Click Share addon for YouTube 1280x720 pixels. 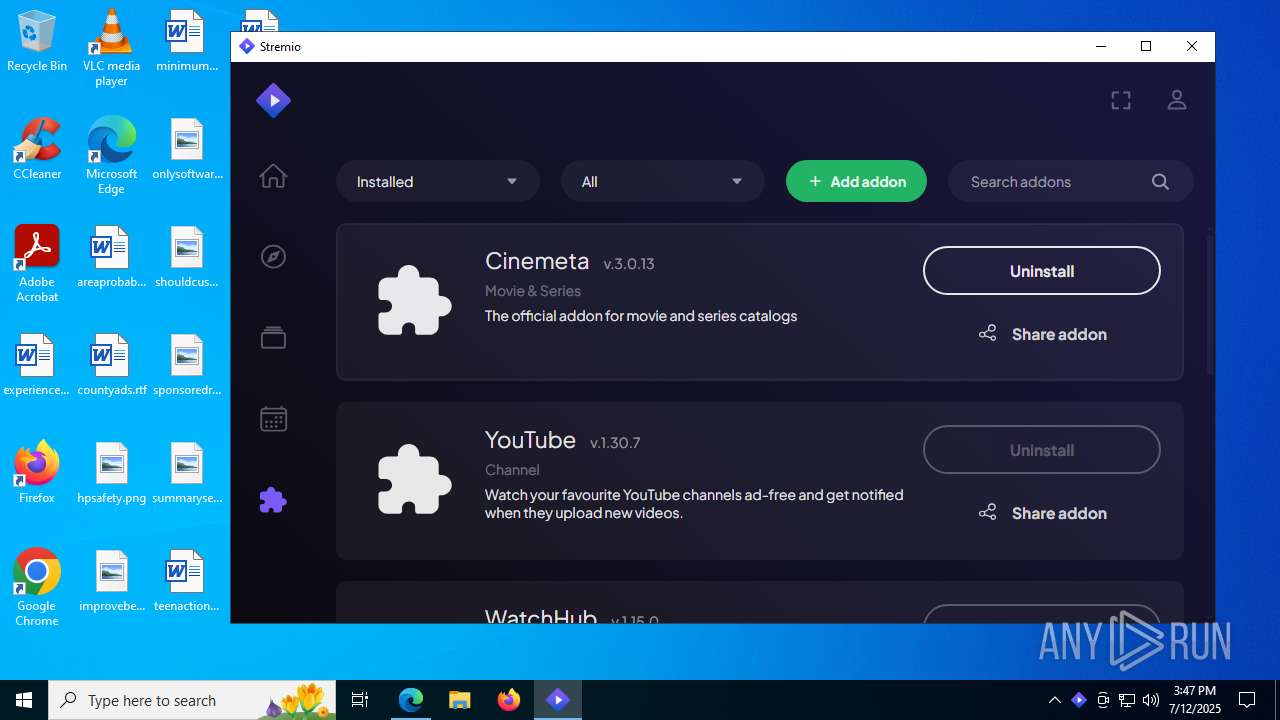(1042, 513)
